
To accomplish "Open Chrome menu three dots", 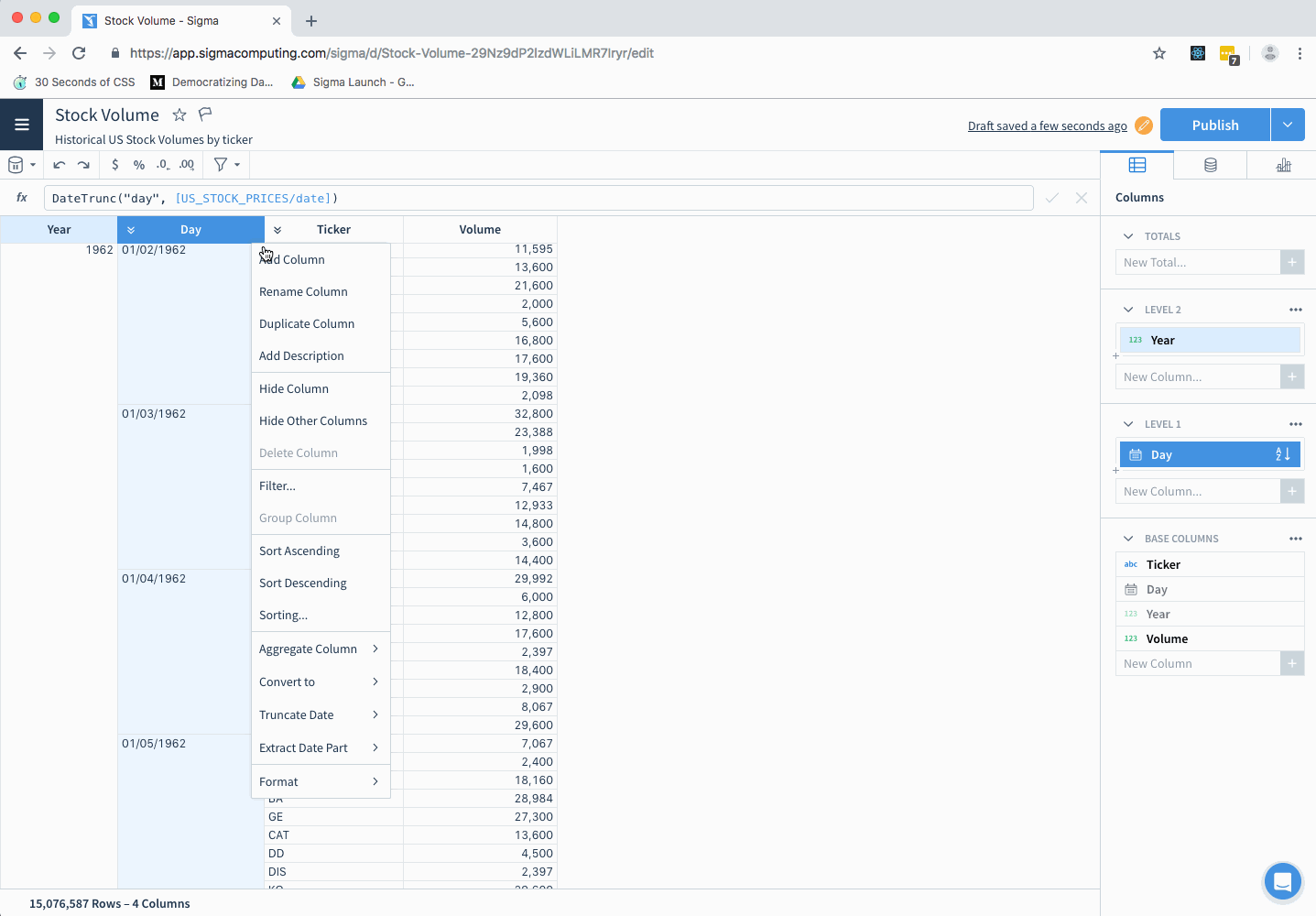I will pos(1300,53).
